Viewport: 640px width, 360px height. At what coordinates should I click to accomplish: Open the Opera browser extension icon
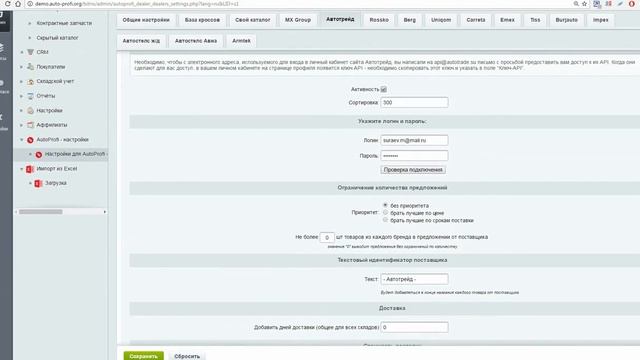pos(631,4)
